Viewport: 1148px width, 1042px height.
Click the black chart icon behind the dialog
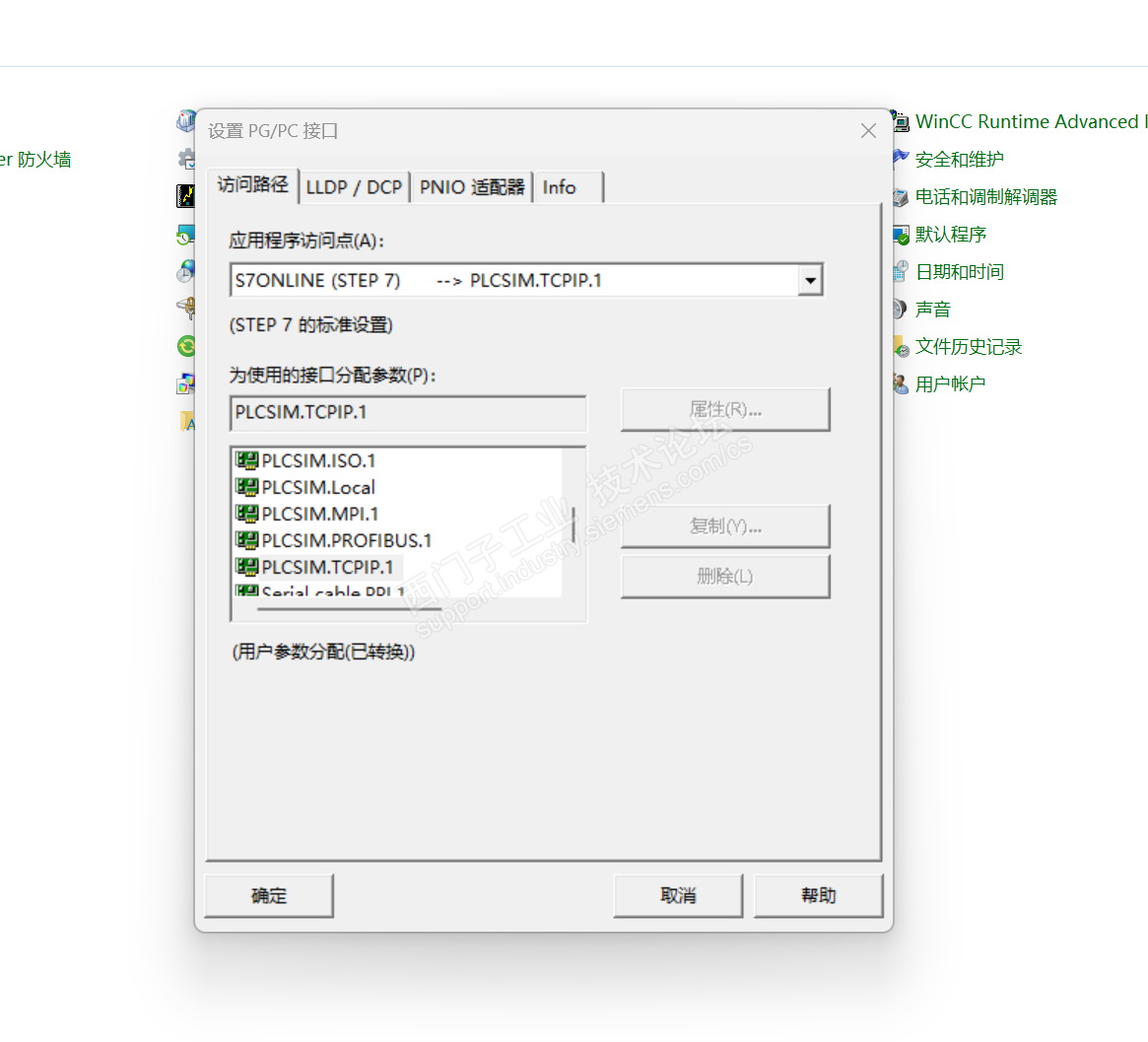tap(186, 195)
